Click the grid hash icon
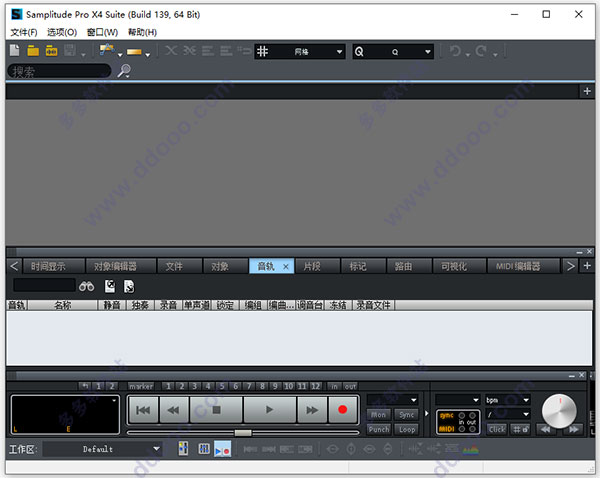 pos(262,51)
